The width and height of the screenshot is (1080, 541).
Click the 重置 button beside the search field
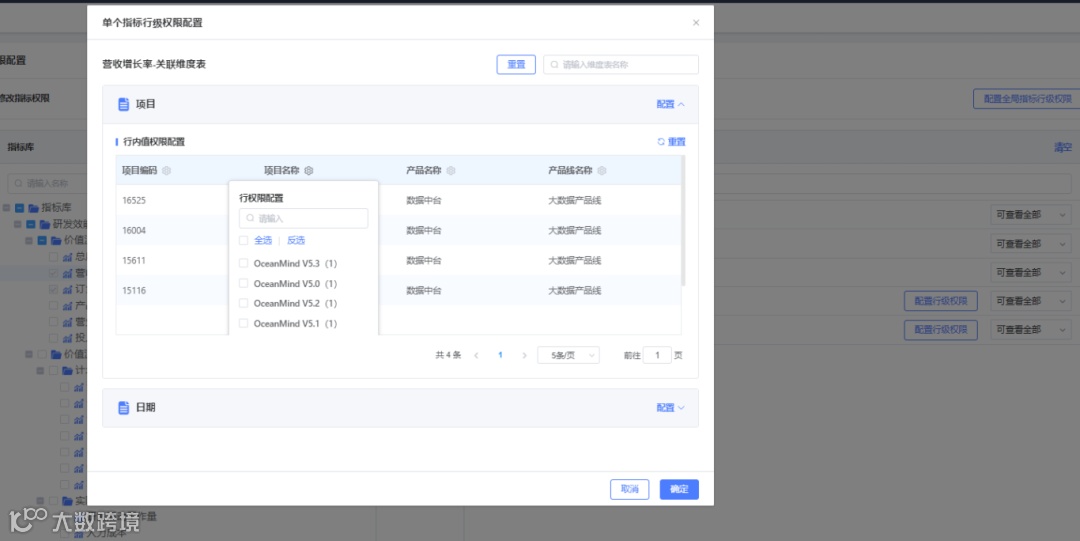pyautogui.click(x=516, y=65)
